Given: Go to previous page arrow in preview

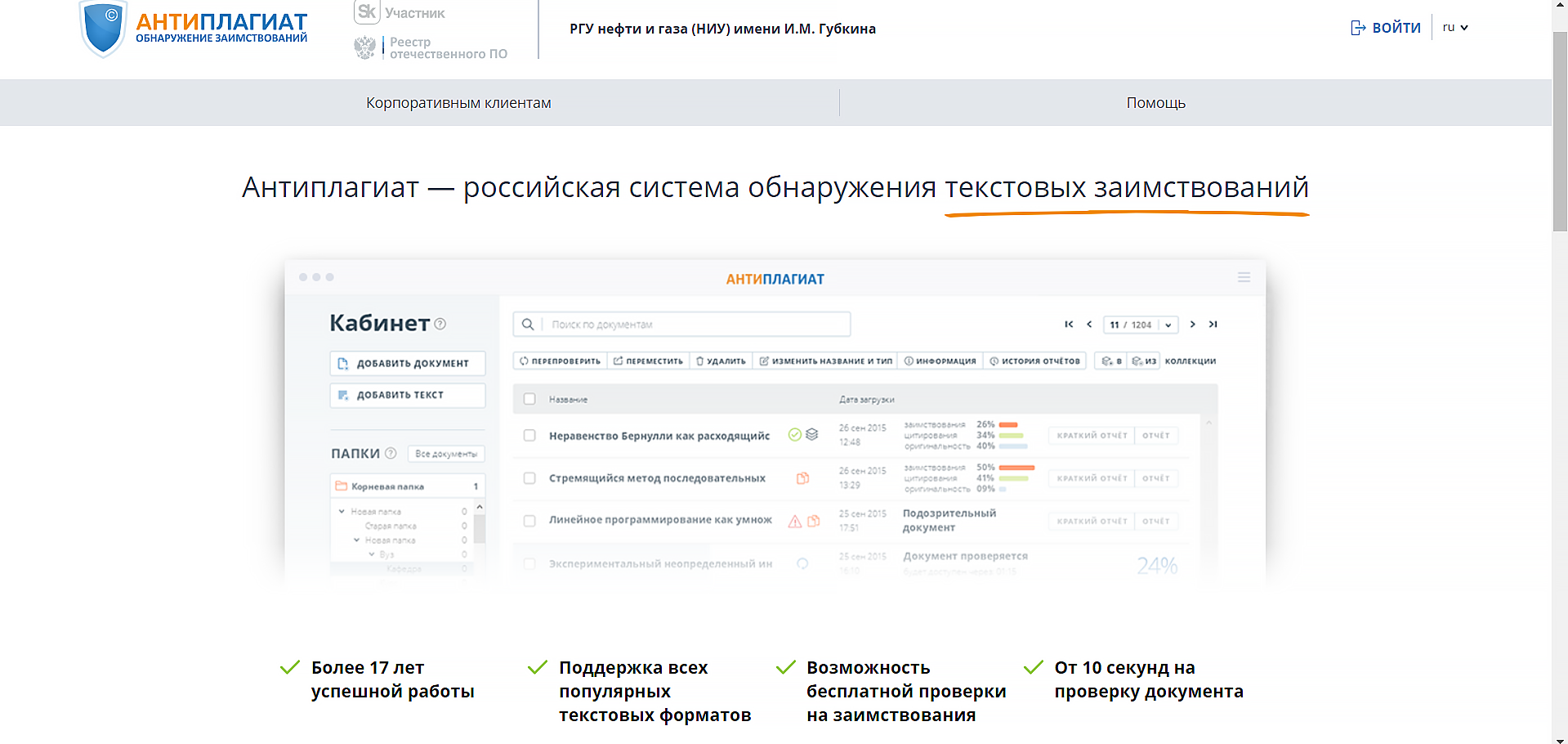Looking at the screenshot, I should tap(1089, 325).
